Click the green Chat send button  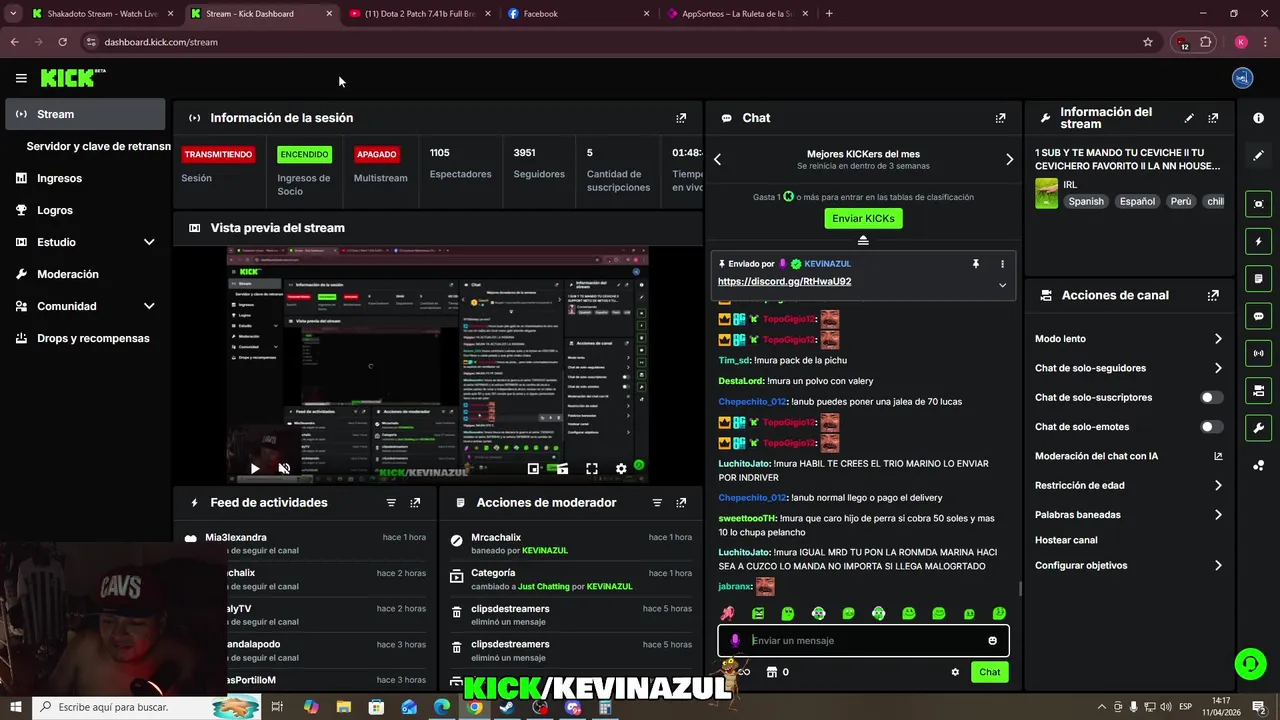tap(989, 672)
